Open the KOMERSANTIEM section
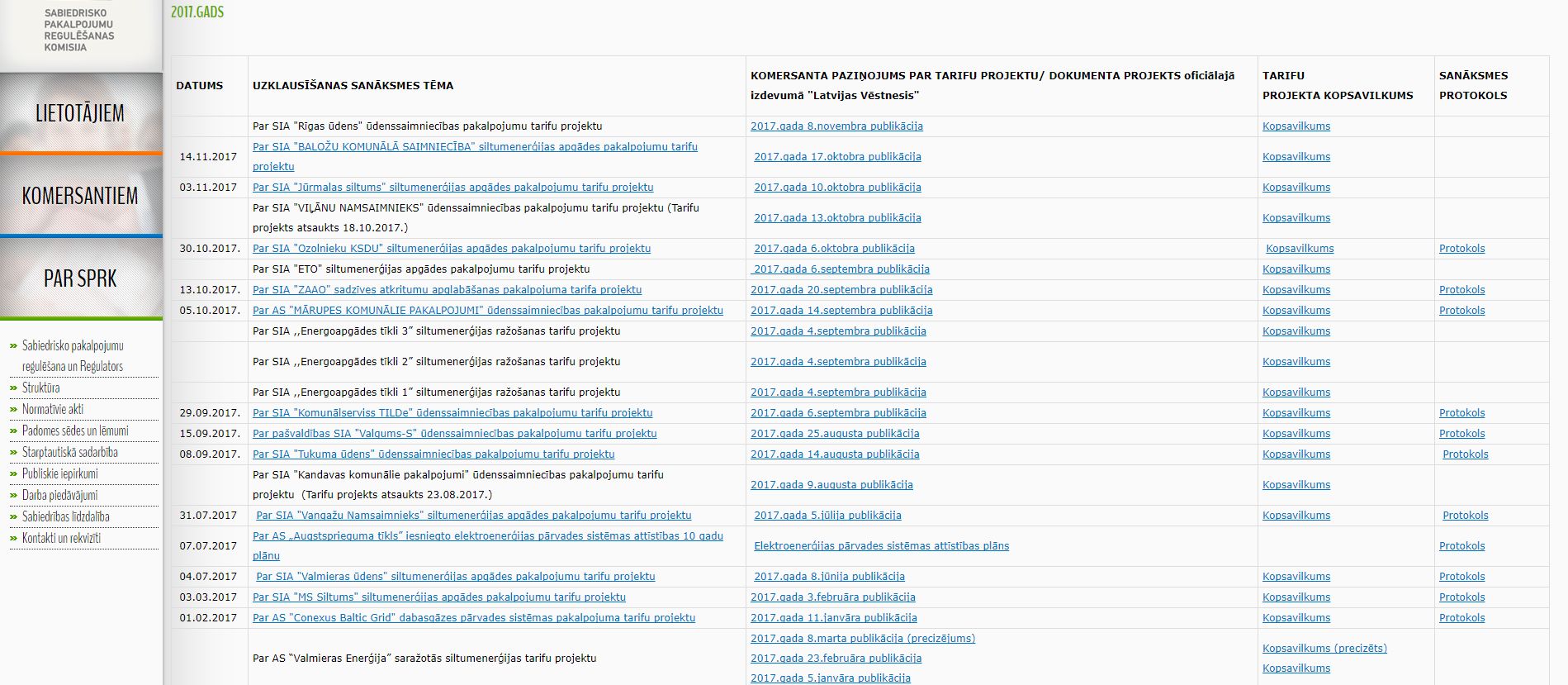The height and width of the screenshot is (685, 1568). point(80,196)
